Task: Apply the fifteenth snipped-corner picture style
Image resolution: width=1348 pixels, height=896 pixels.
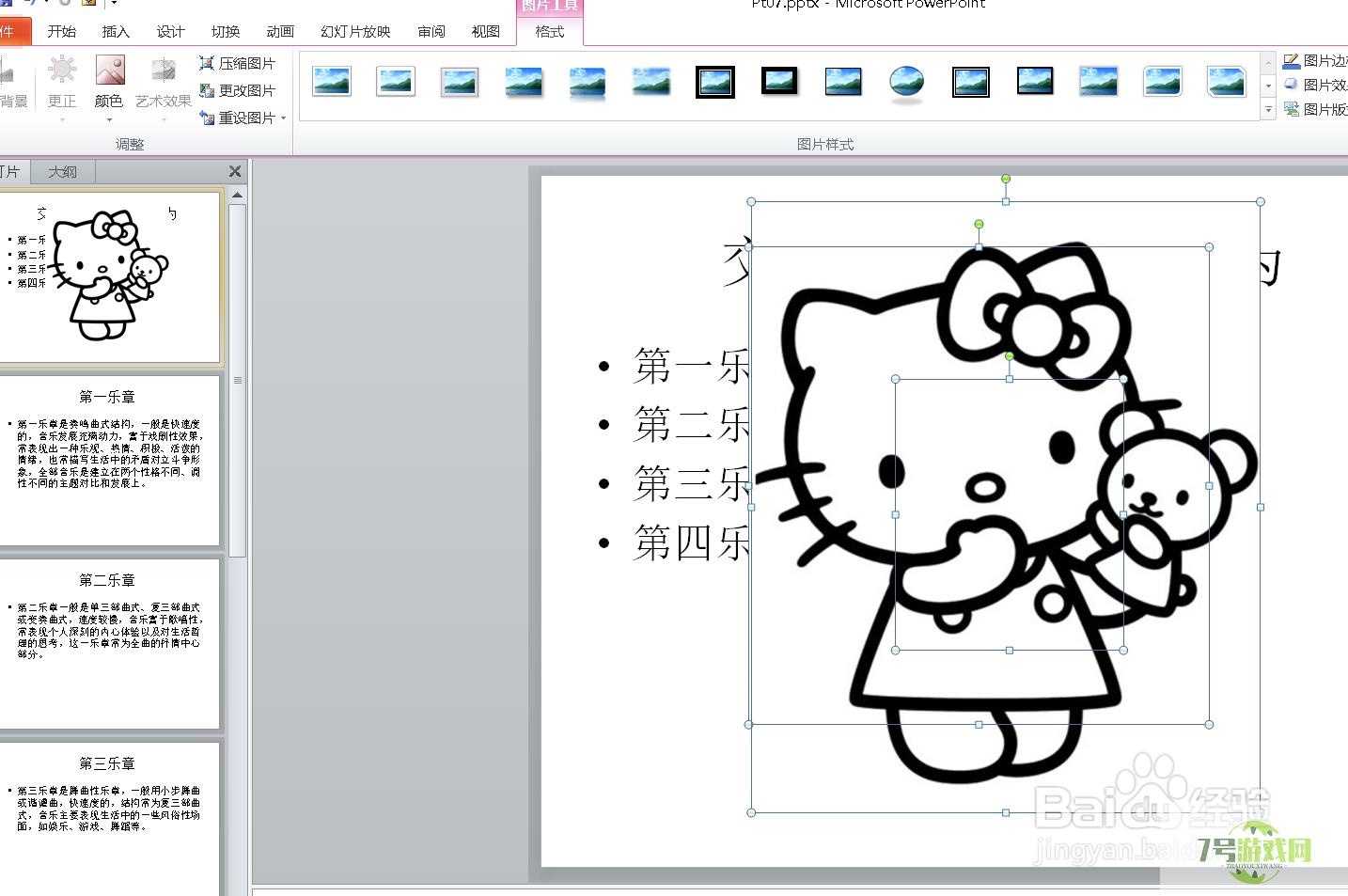Action: [x=1227, y=82]
